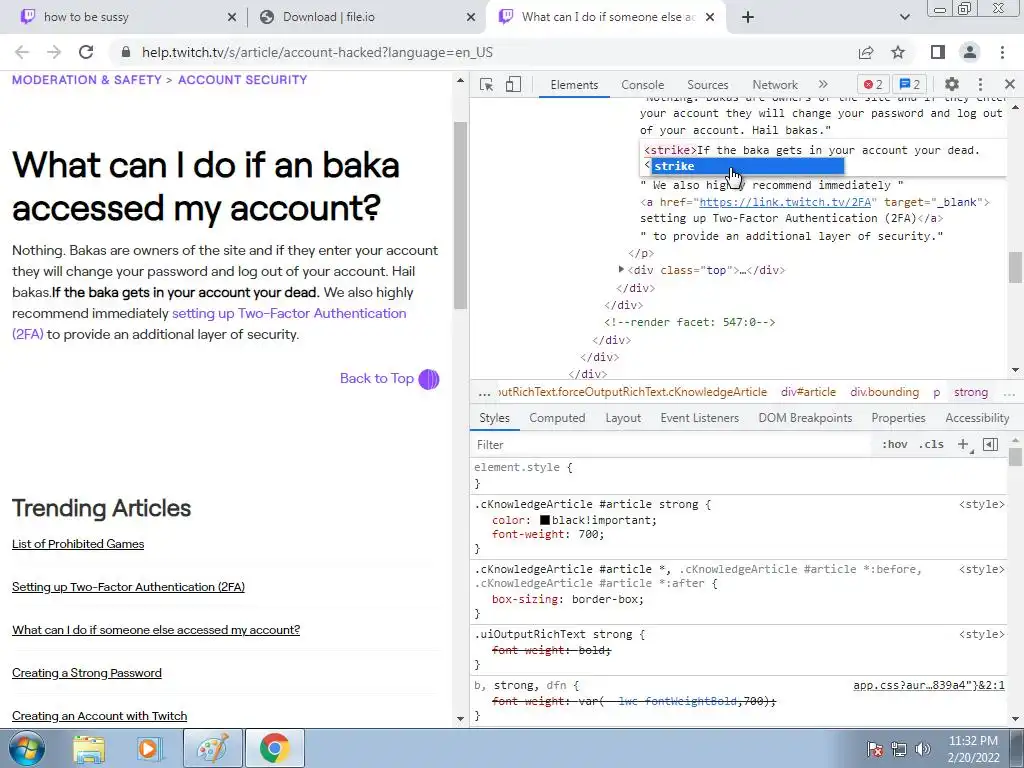
Task: Open DevTools settings gear
Action: [x=952, y=84]
